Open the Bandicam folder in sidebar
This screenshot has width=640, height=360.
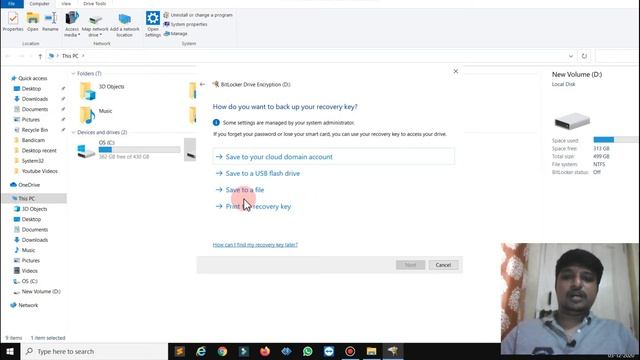[33, 140]
